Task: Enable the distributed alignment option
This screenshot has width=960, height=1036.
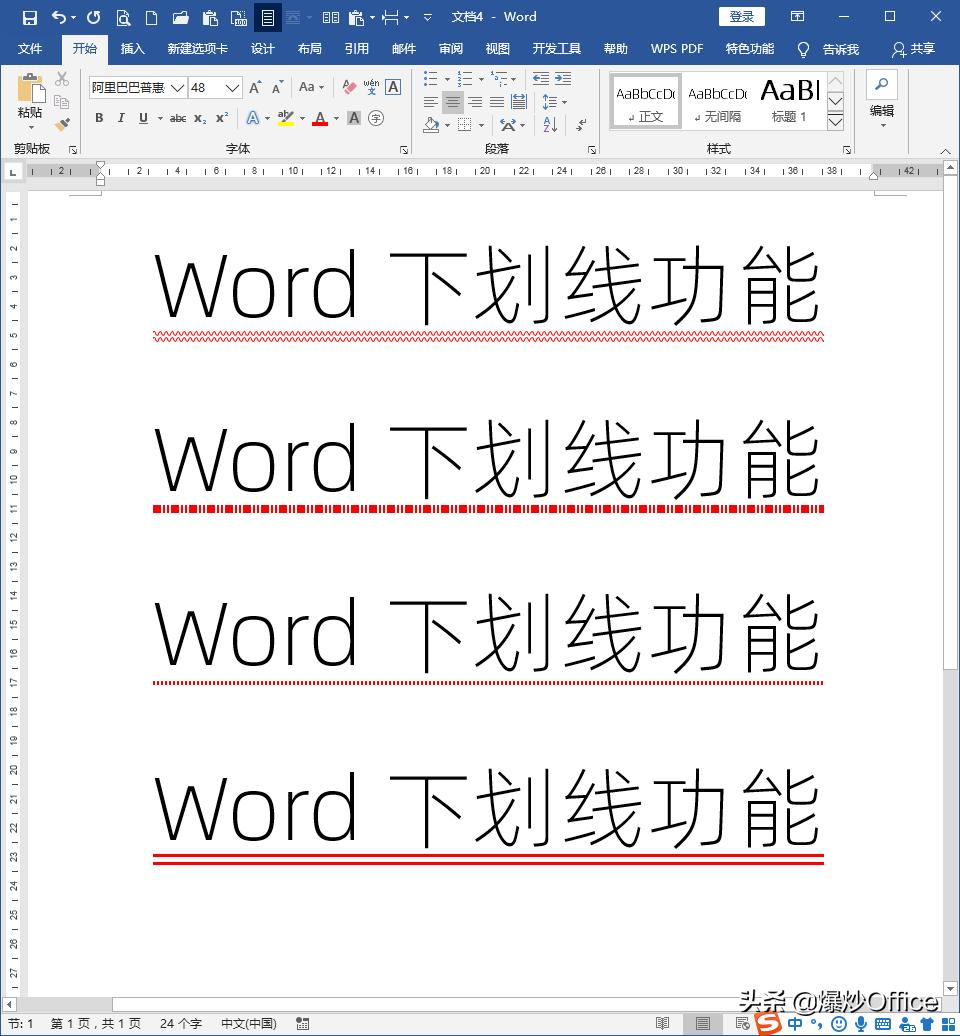Action: [518, 100]
